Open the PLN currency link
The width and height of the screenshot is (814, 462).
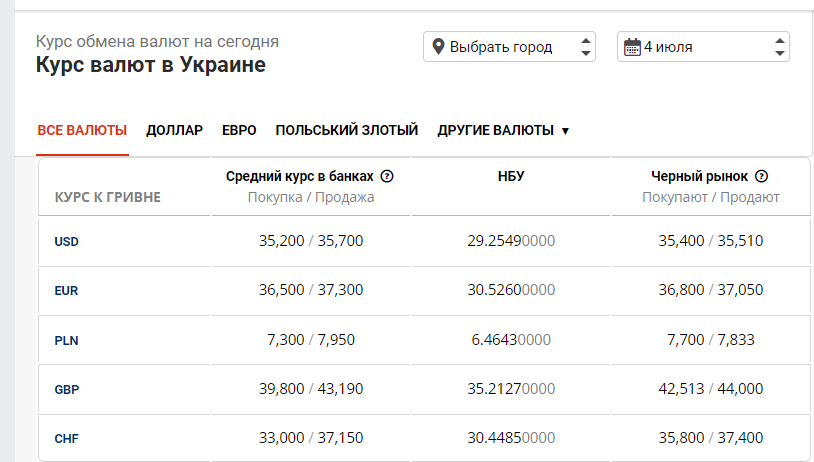pyautogui.click(x=66, y=340)
